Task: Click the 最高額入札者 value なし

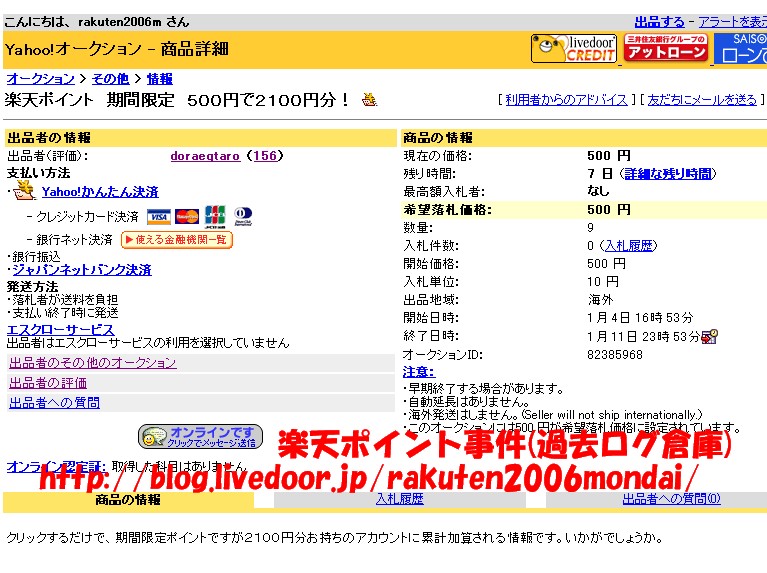Action: pyautogui.click(x=598, y=191)
